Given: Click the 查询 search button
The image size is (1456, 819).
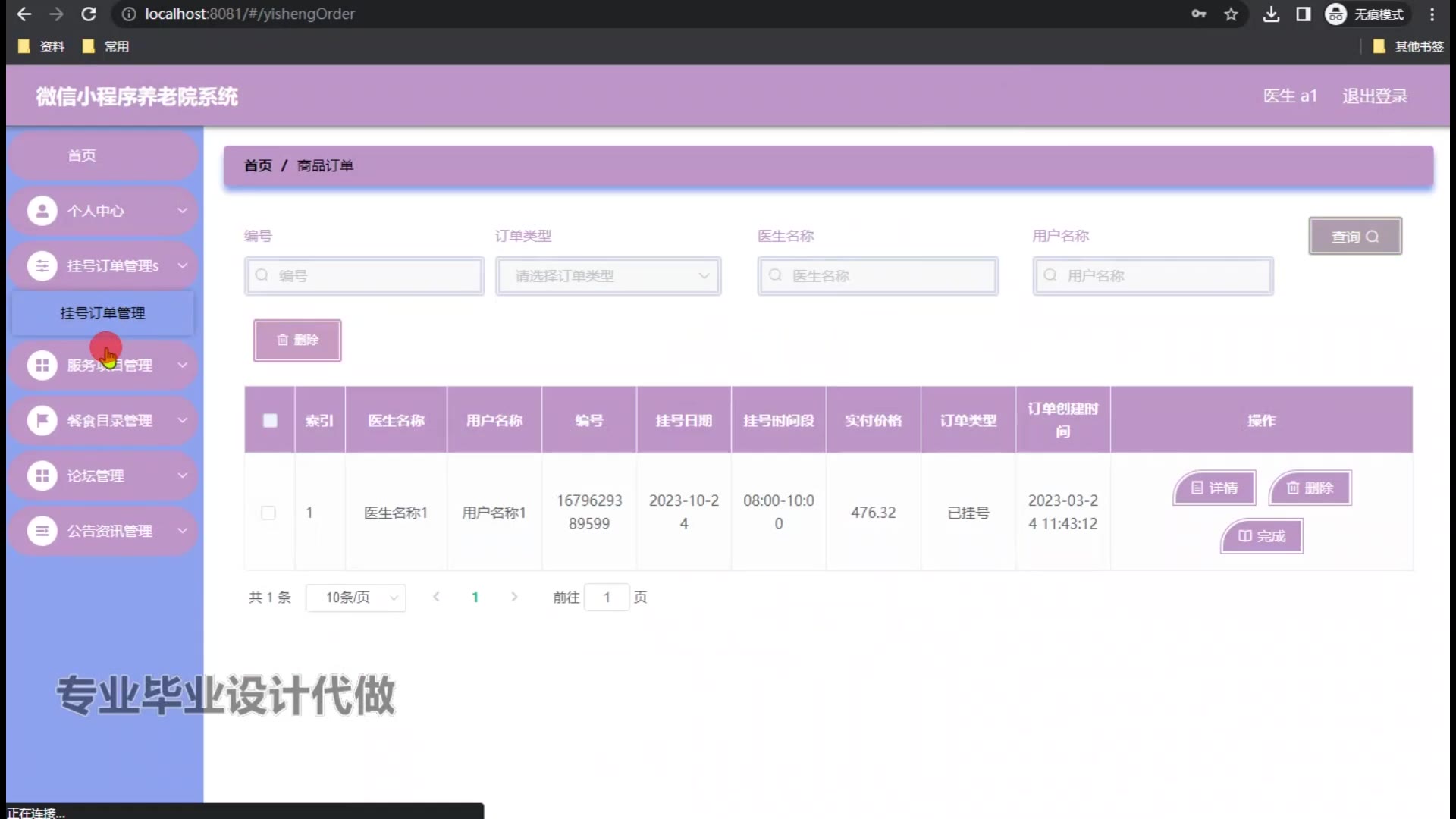Looking at the screenshot, I should [1354, 237].
